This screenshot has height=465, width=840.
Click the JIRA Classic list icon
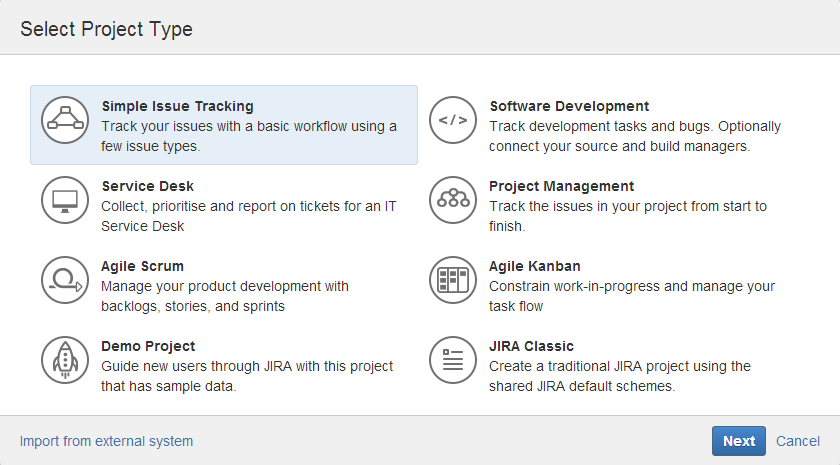[453, 360]
